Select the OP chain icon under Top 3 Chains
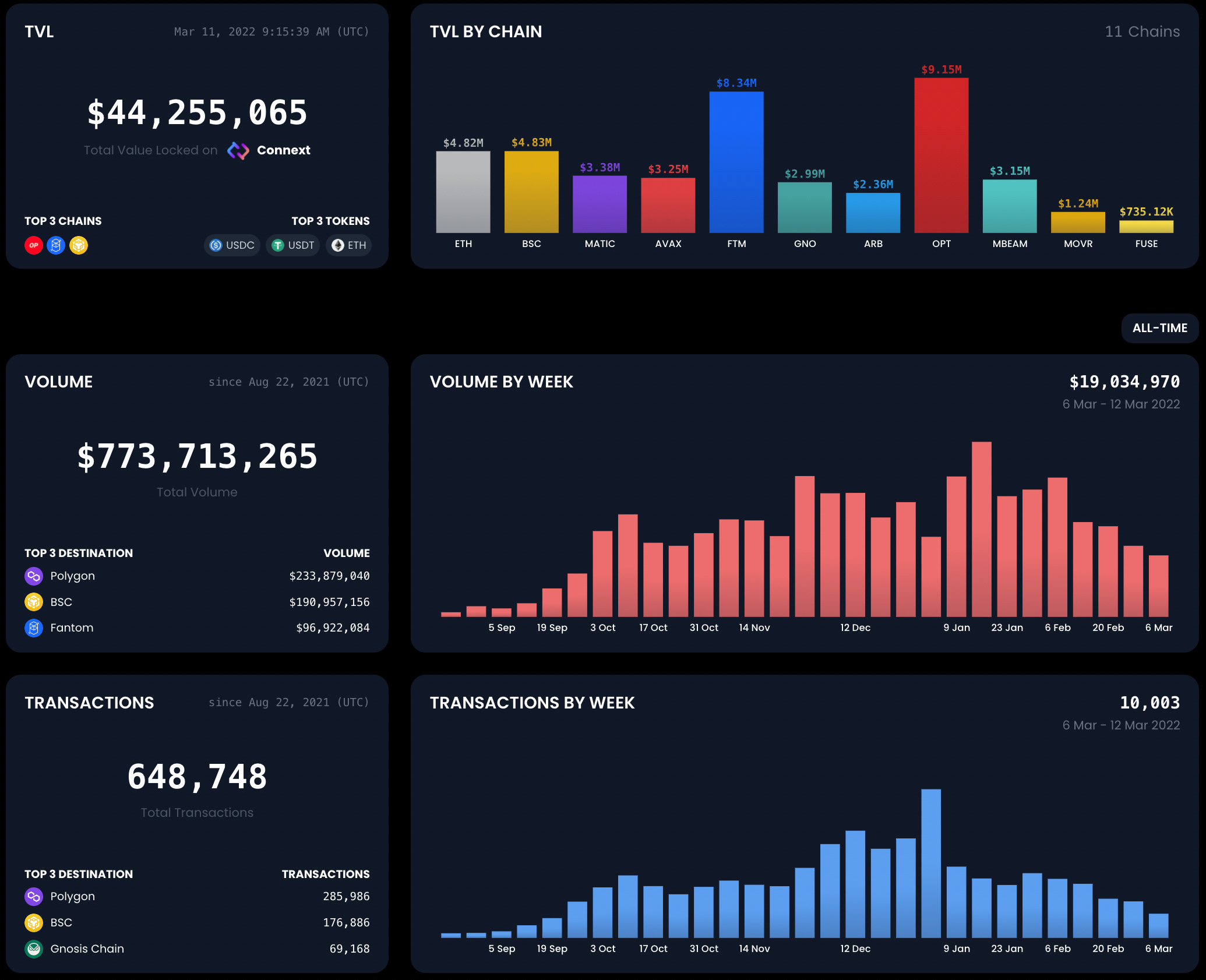The image size is (1206, 980). pyautogui.click(x=34, y=245)
